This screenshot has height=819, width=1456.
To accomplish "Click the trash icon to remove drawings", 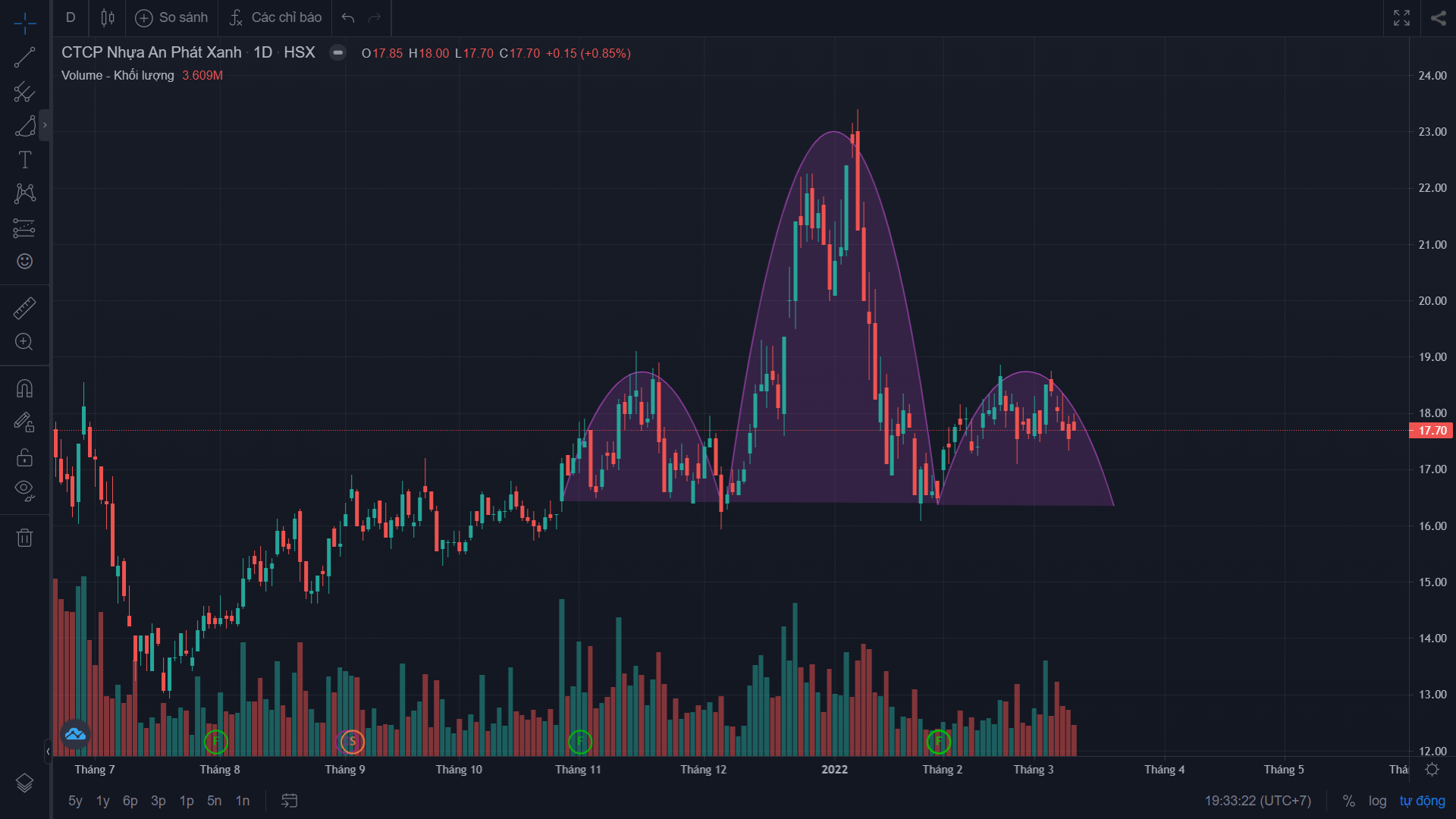I will click(x=24, y=538).
